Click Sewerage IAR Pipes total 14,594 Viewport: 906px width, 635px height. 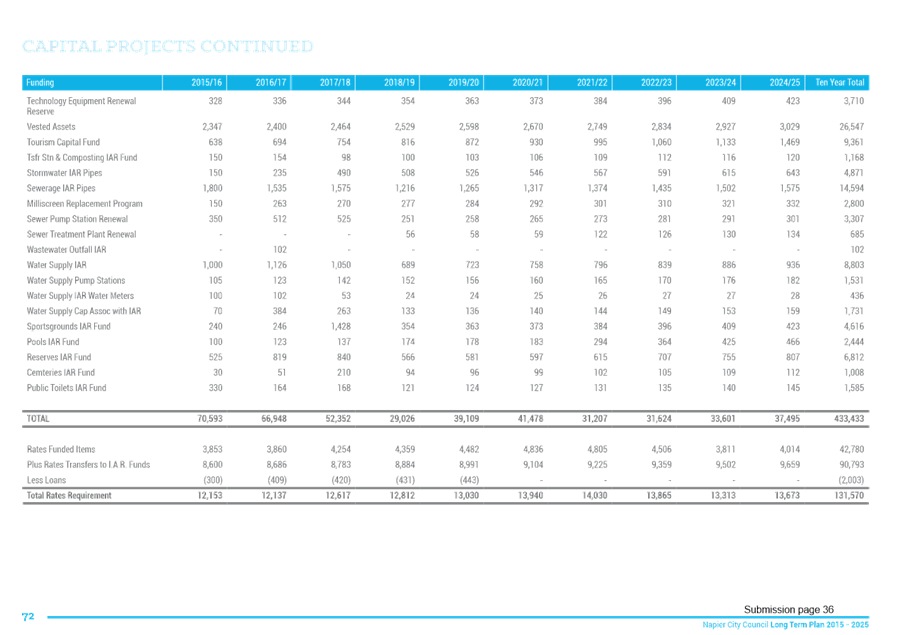coord(852,188)
